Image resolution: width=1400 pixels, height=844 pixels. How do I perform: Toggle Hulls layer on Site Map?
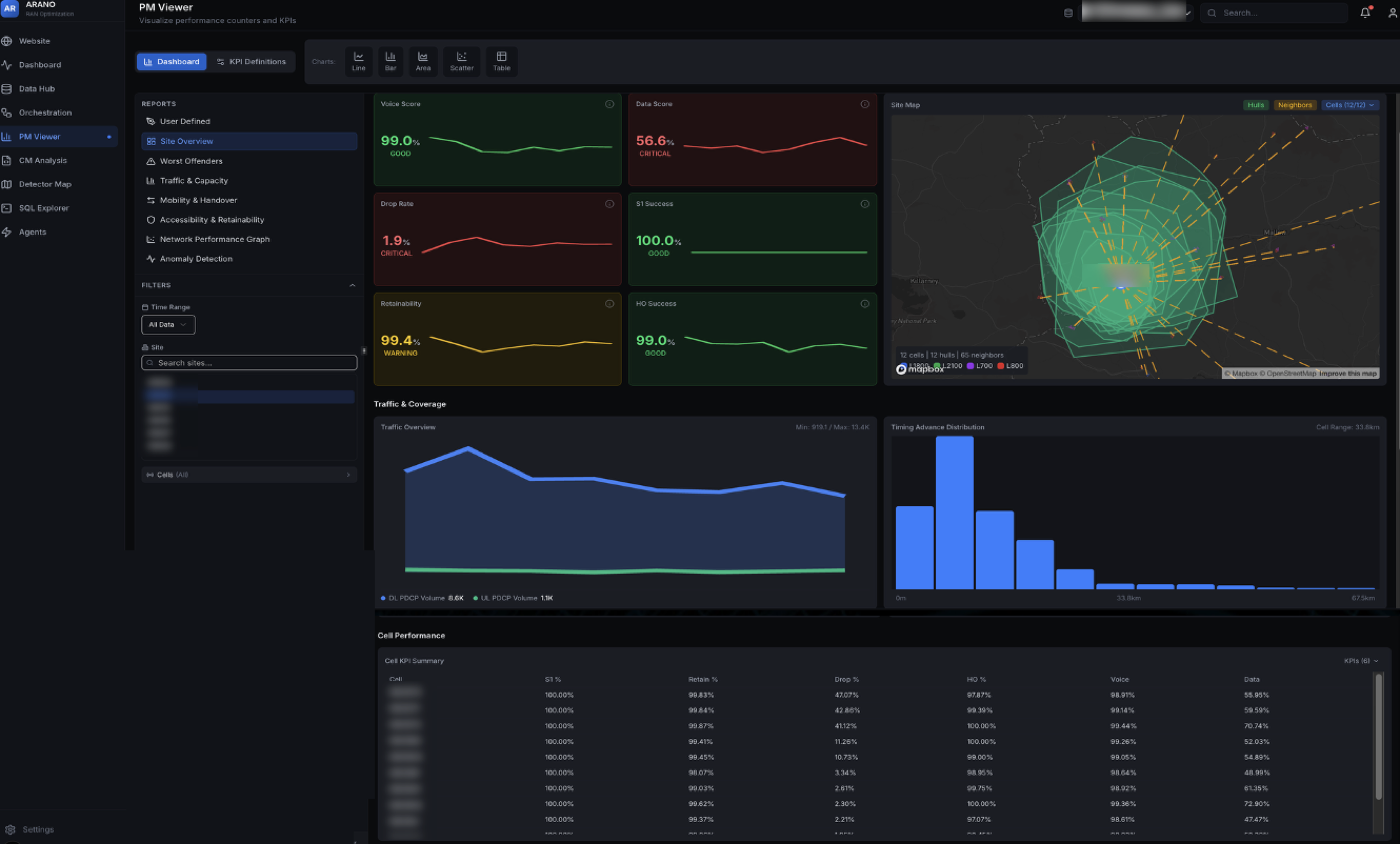[1255, 105]
